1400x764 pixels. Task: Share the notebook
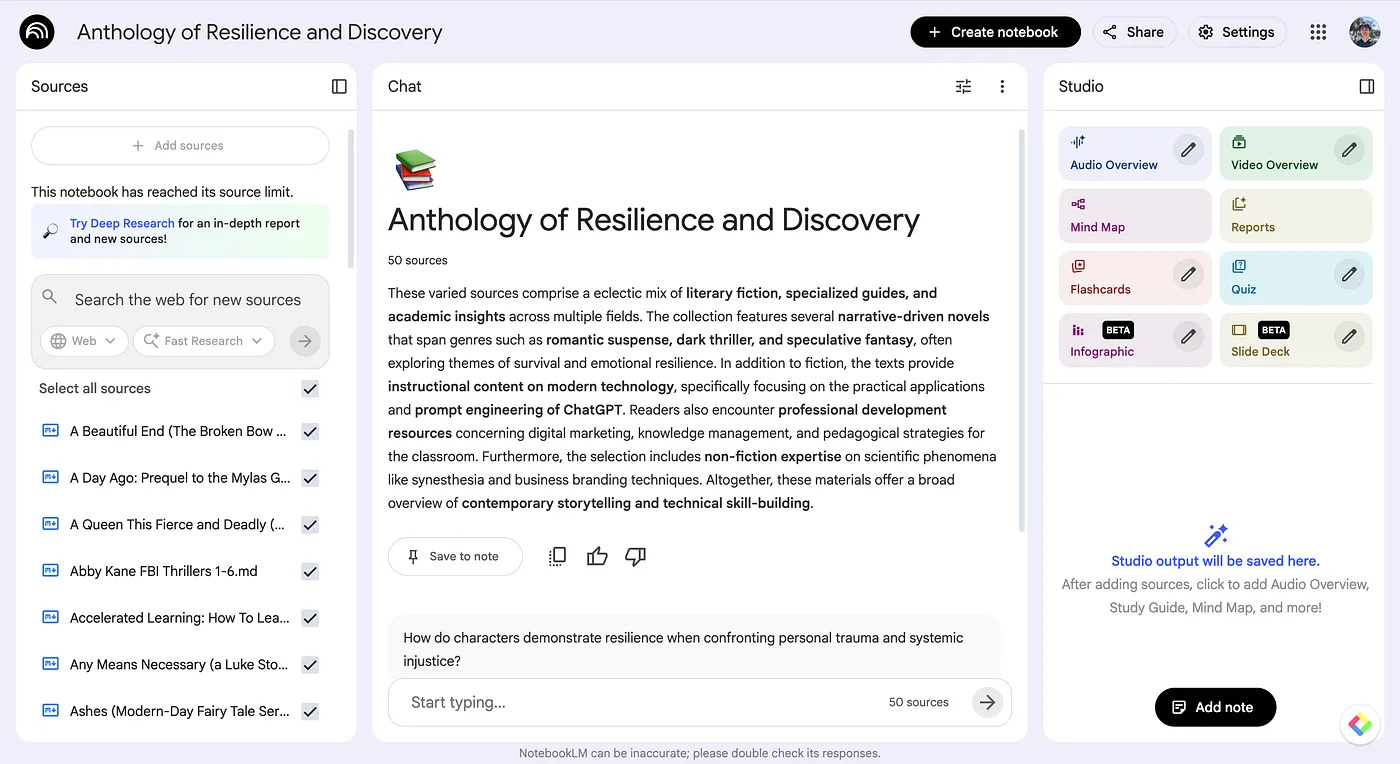pyautogui.click(x=1134, y=32)
